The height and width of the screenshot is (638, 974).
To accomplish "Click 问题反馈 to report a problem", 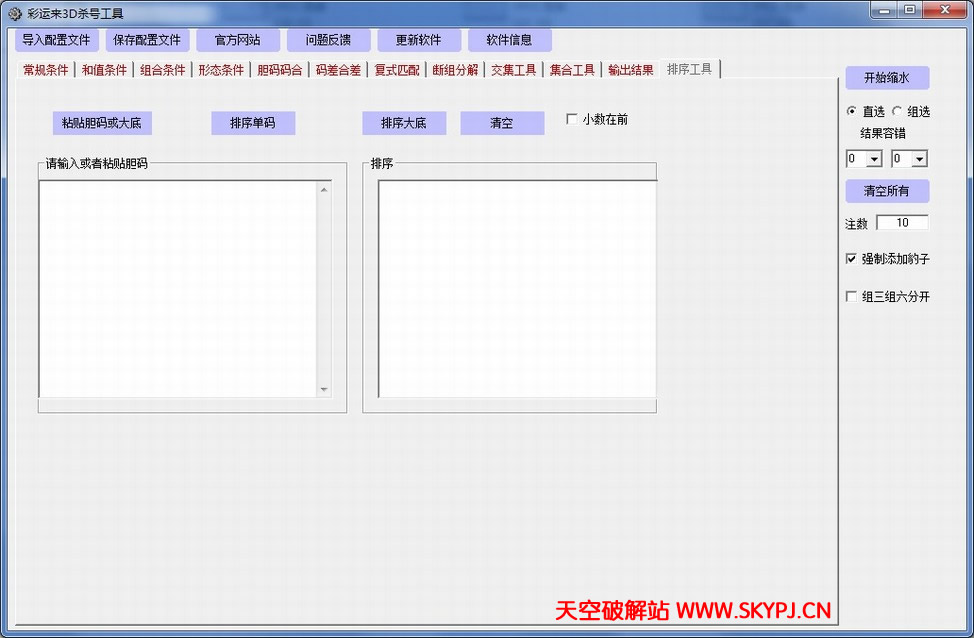I will [327, 39].
